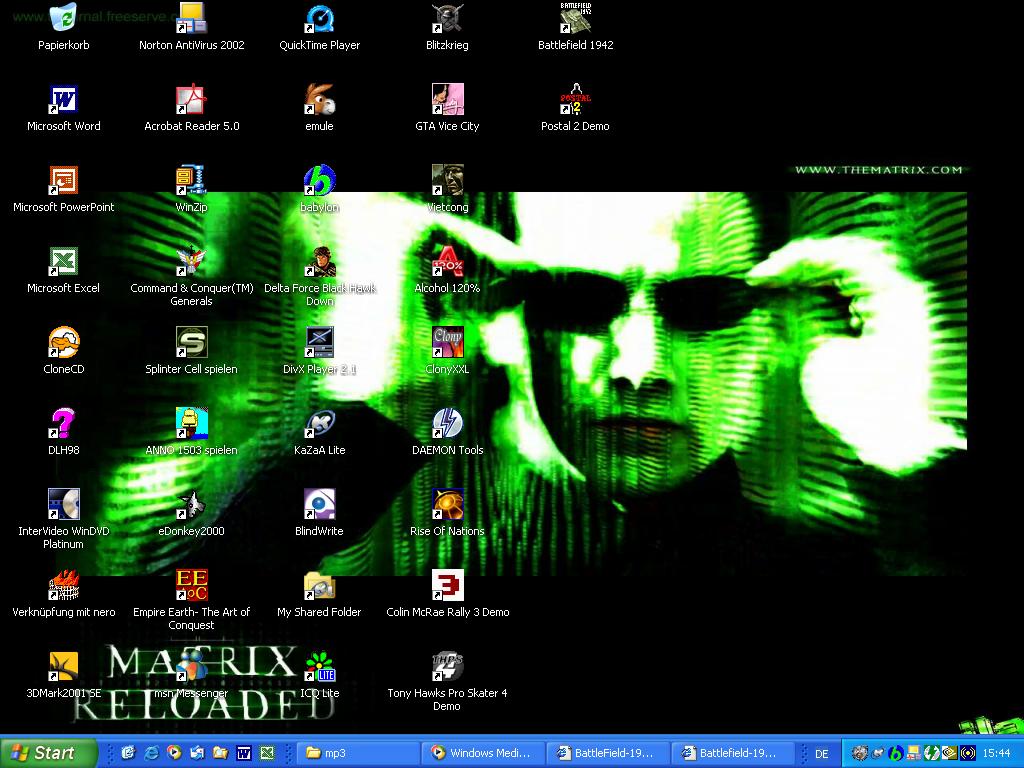Click the GTA Vice City shortcut

(x=447, y=99)
